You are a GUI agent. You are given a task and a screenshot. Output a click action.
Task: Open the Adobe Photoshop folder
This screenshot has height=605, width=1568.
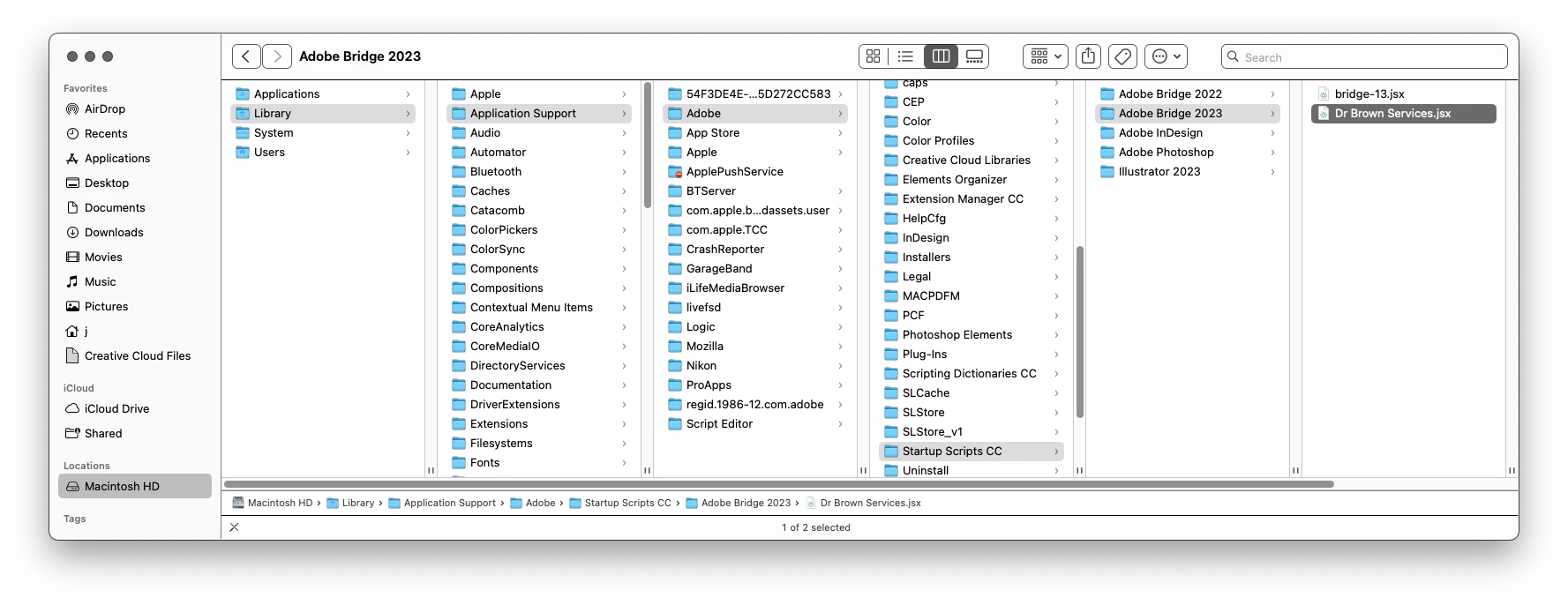click(1188, 153)
